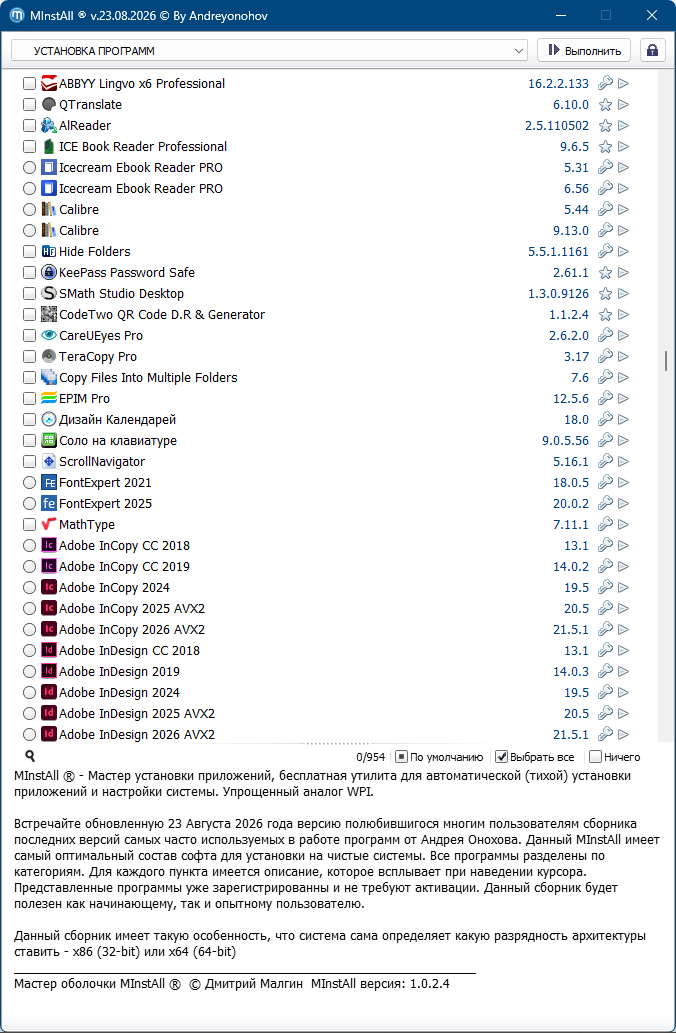Enable the EPIM Pro checkbox

(x=29, y=399)
